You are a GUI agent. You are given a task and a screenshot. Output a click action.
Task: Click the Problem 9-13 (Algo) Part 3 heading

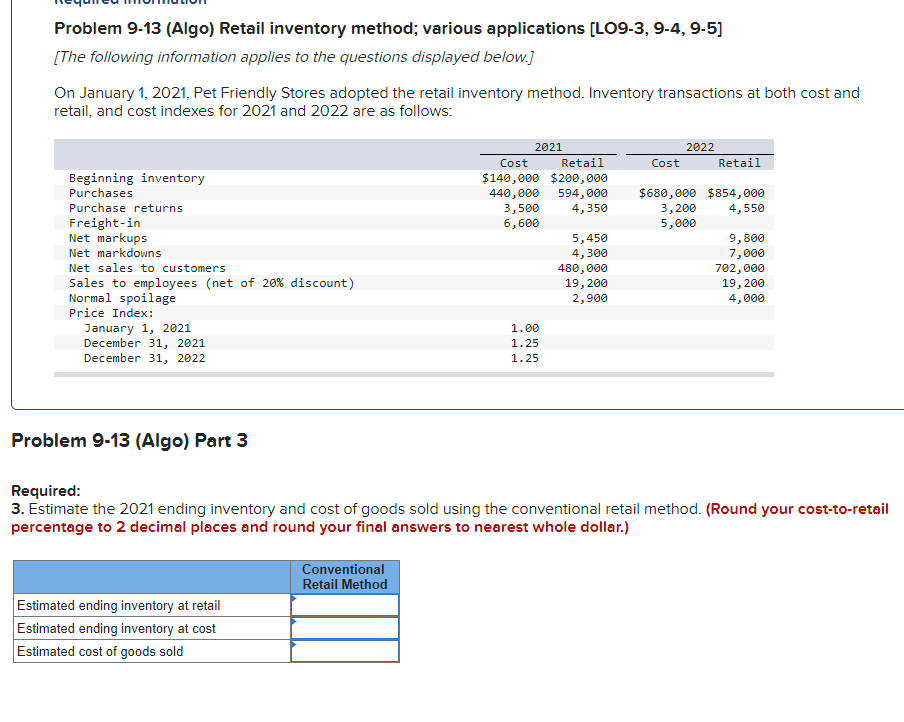click(130, 440)
